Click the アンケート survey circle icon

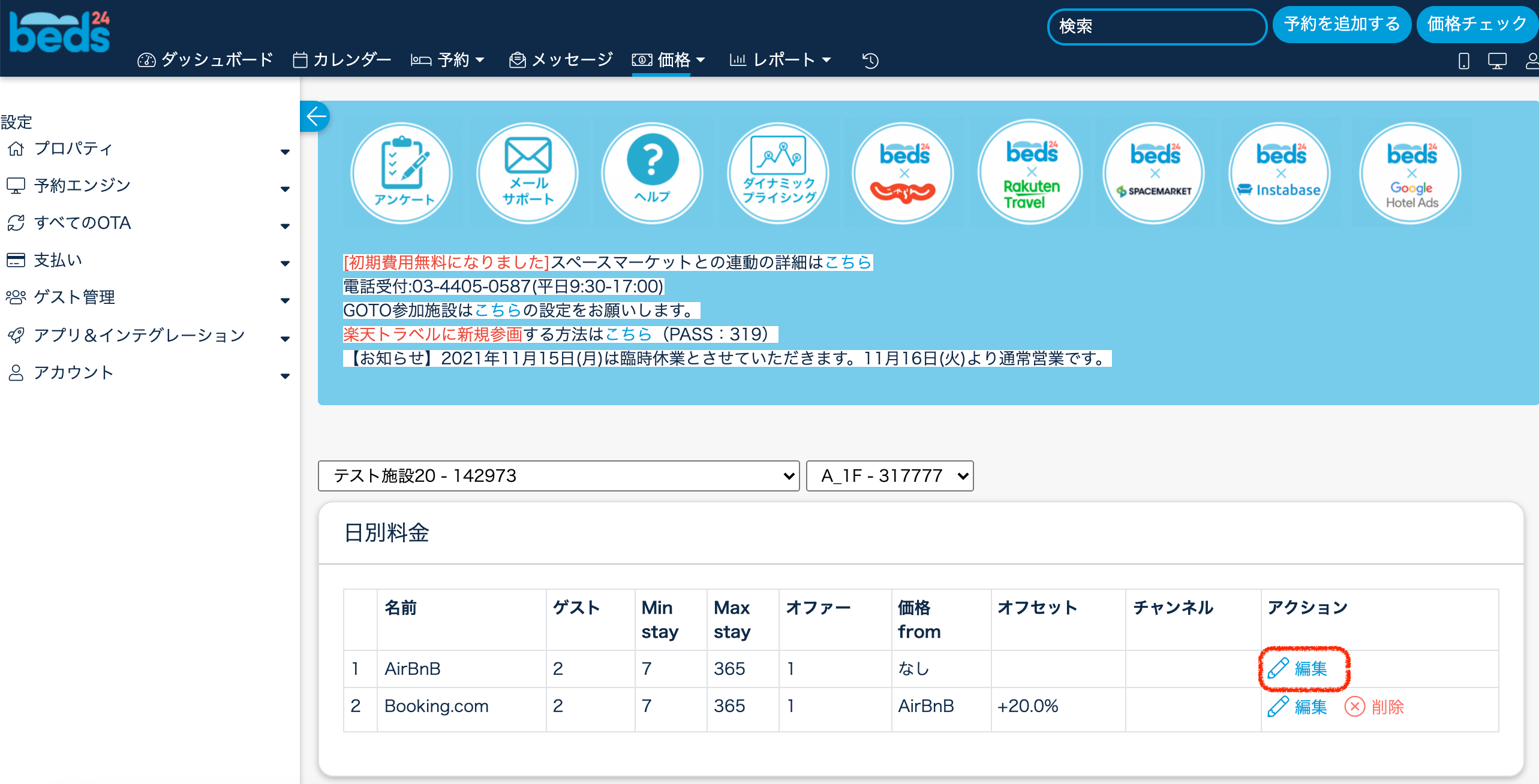402,173
